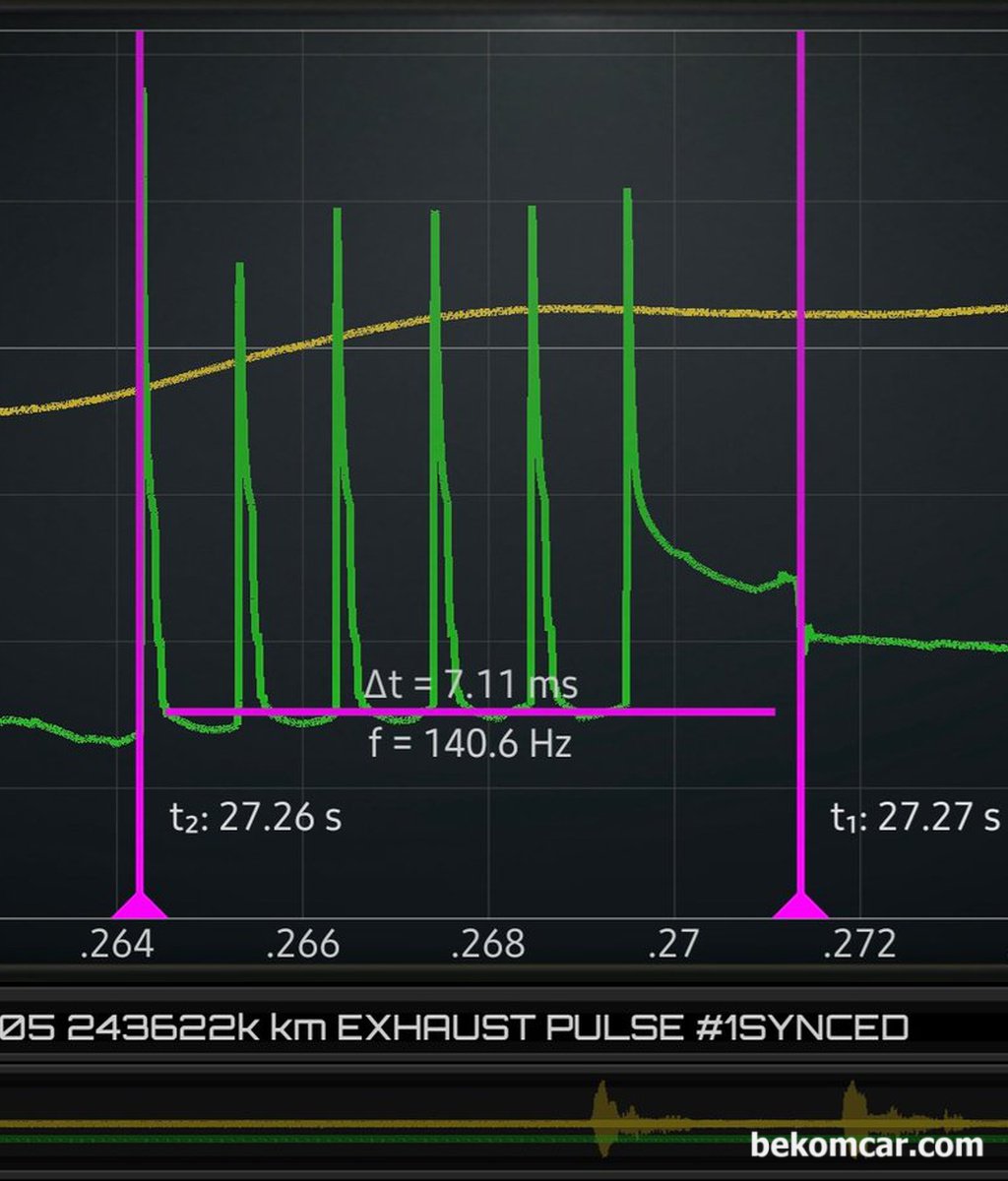Click the Δt = 7.11 ms readout
1008x1181 pixels.
click(471, 683)
